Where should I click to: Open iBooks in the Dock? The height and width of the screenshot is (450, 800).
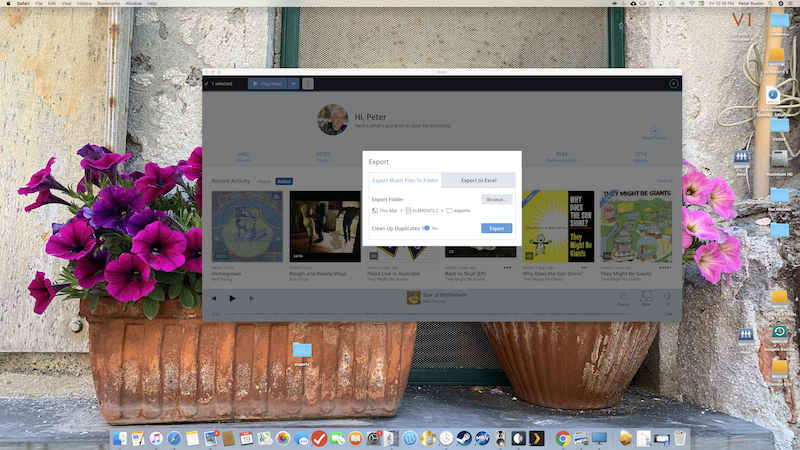[x=356, y=438]
